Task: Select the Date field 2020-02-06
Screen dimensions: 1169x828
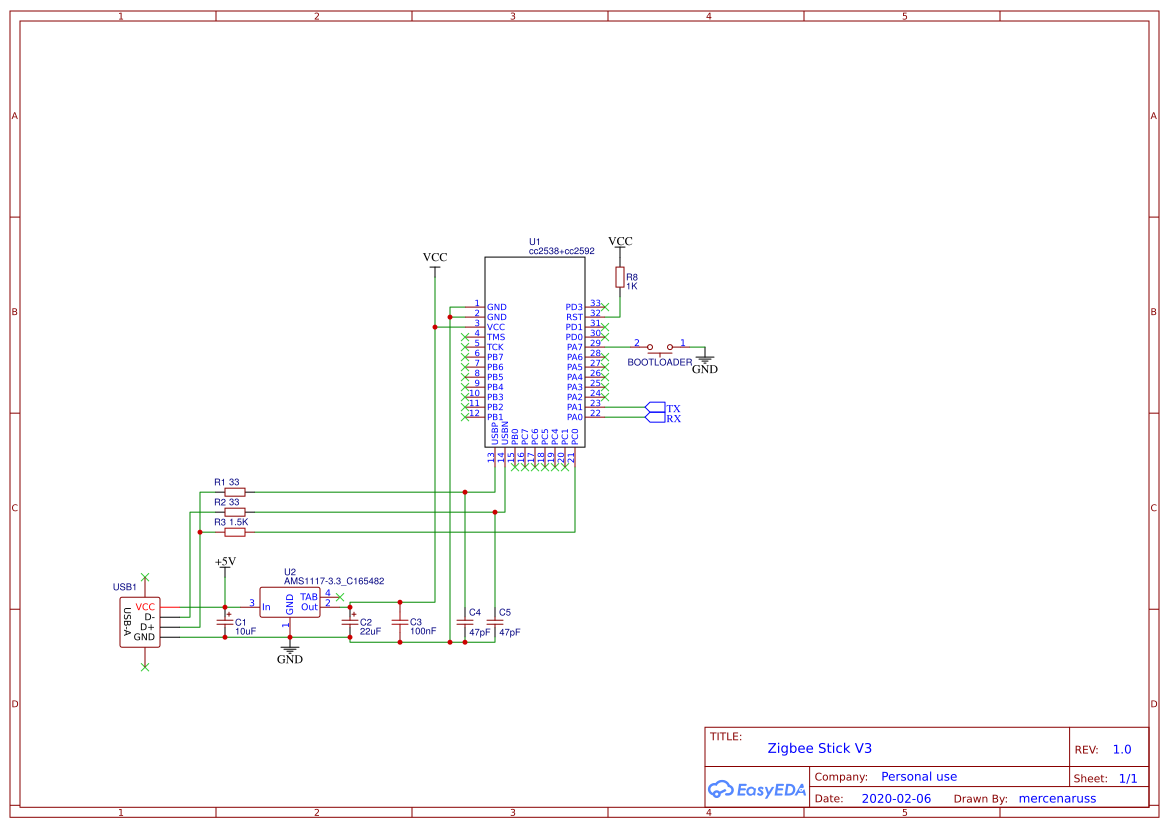Action: tap(896, 797)
